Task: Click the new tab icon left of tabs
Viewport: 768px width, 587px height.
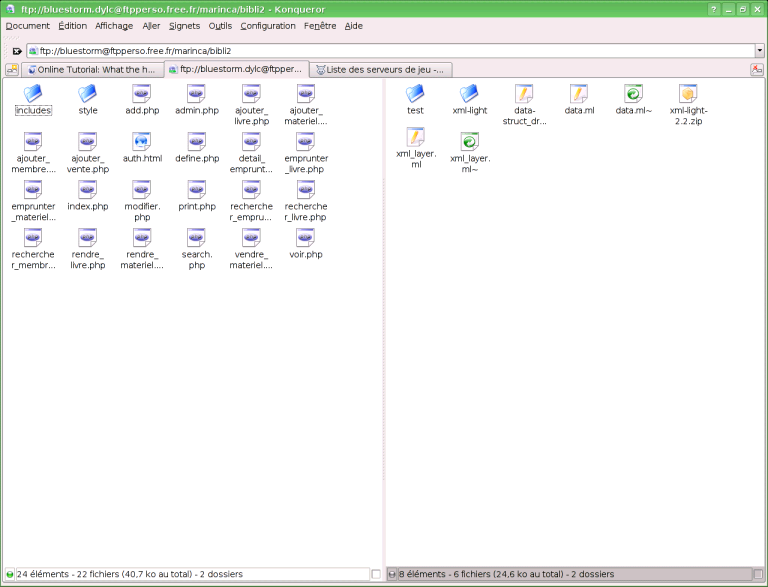Action: [x=12, y=69]
